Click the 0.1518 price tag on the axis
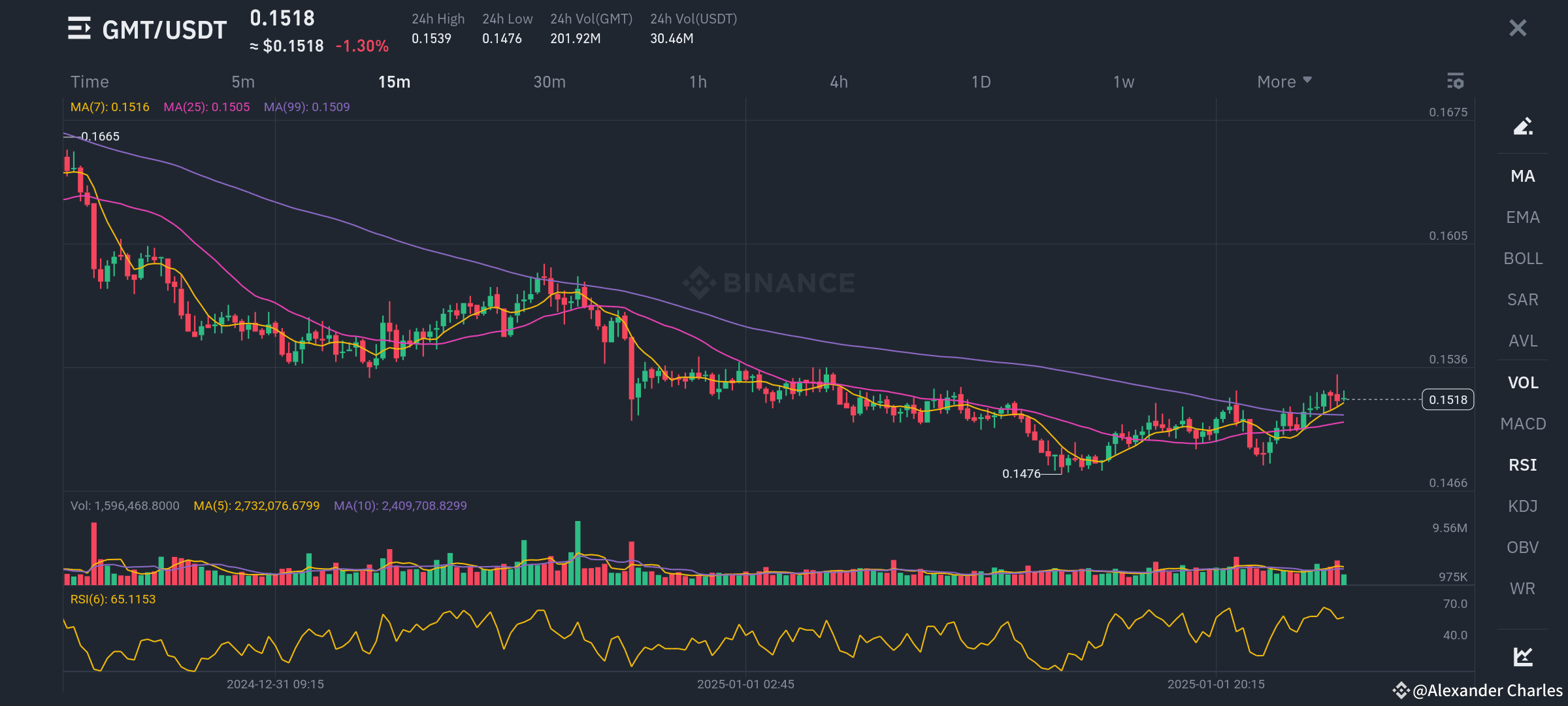 click(1449, 399)
